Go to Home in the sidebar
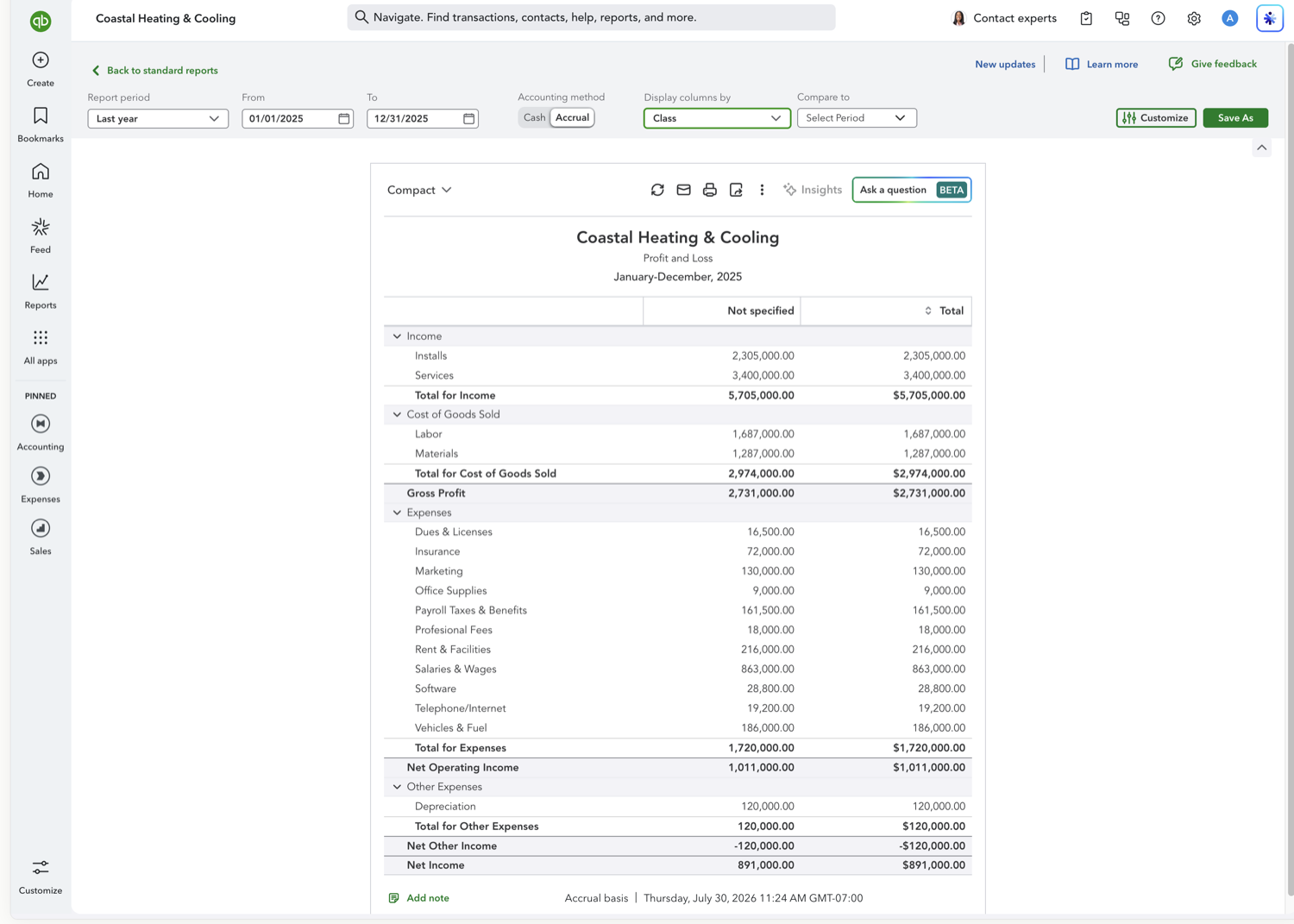Screen dimensions: 1294x924 coord(41,180)
